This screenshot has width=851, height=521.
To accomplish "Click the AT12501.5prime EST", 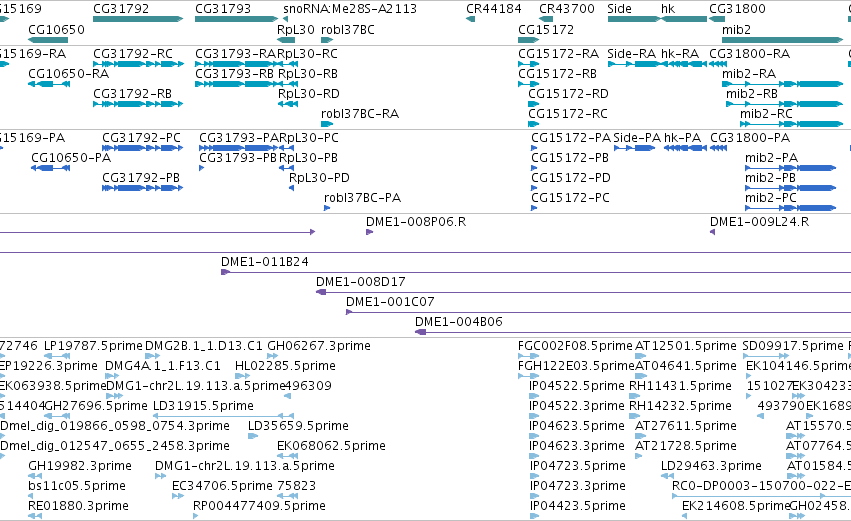I will (642, 356).
